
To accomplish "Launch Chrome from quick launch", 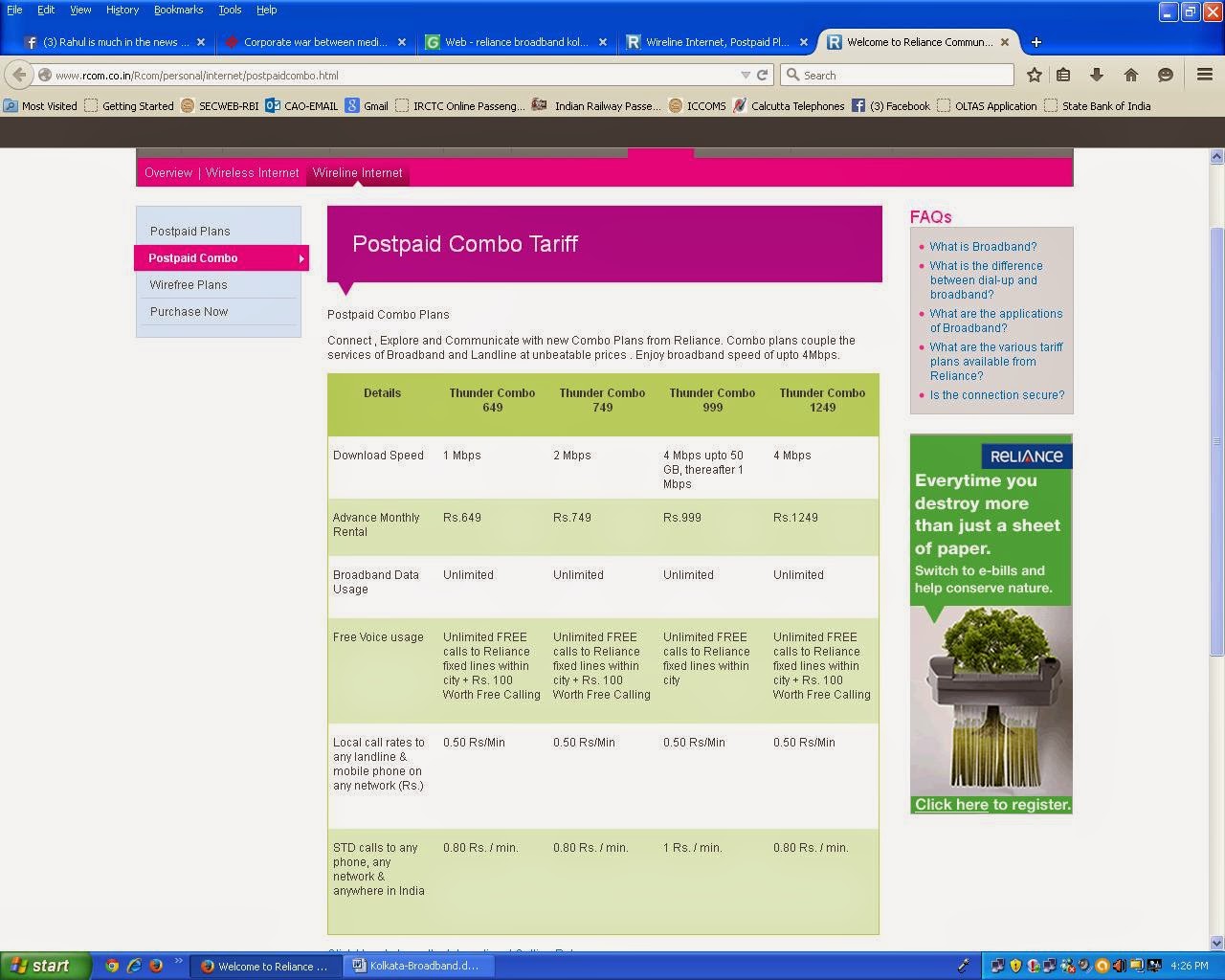I will click(111, 966).
